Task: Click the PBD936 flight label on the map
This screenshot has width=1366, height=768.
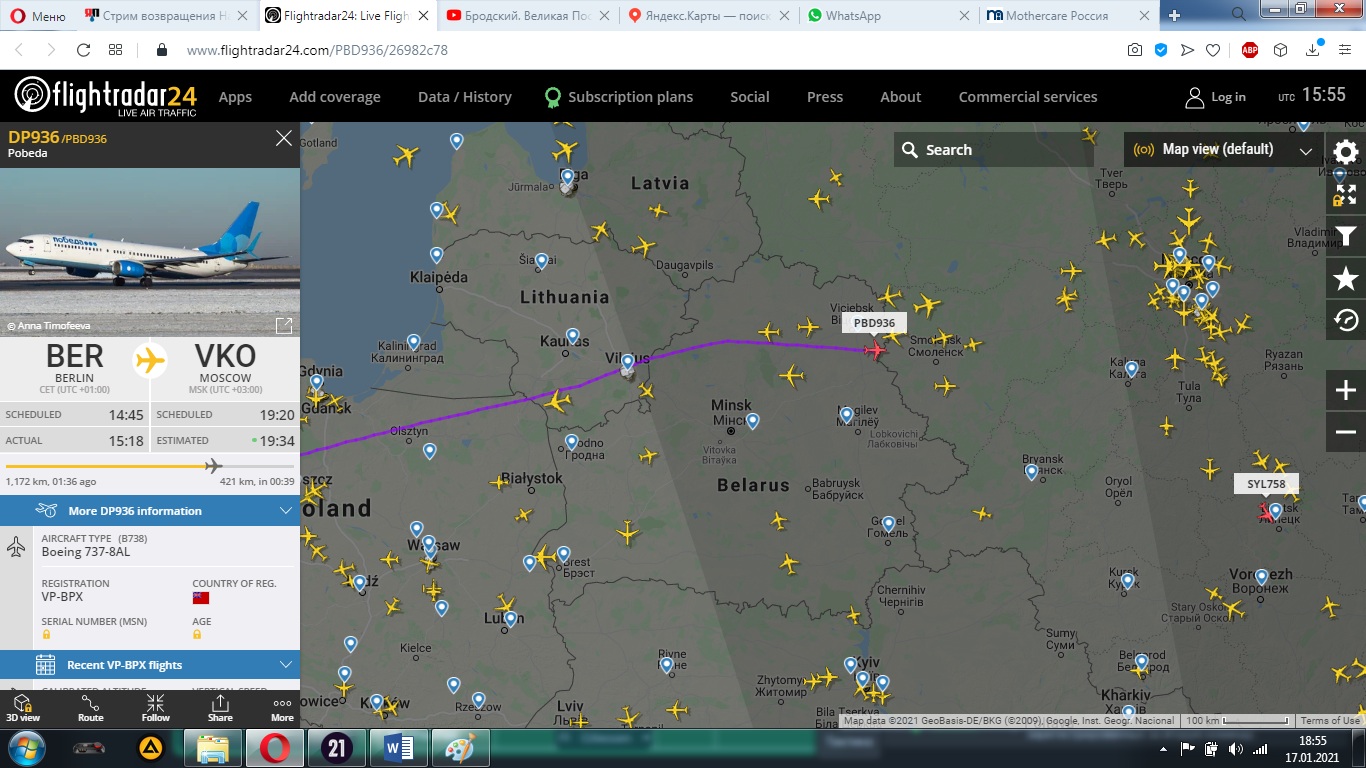Action: point(874,323)
